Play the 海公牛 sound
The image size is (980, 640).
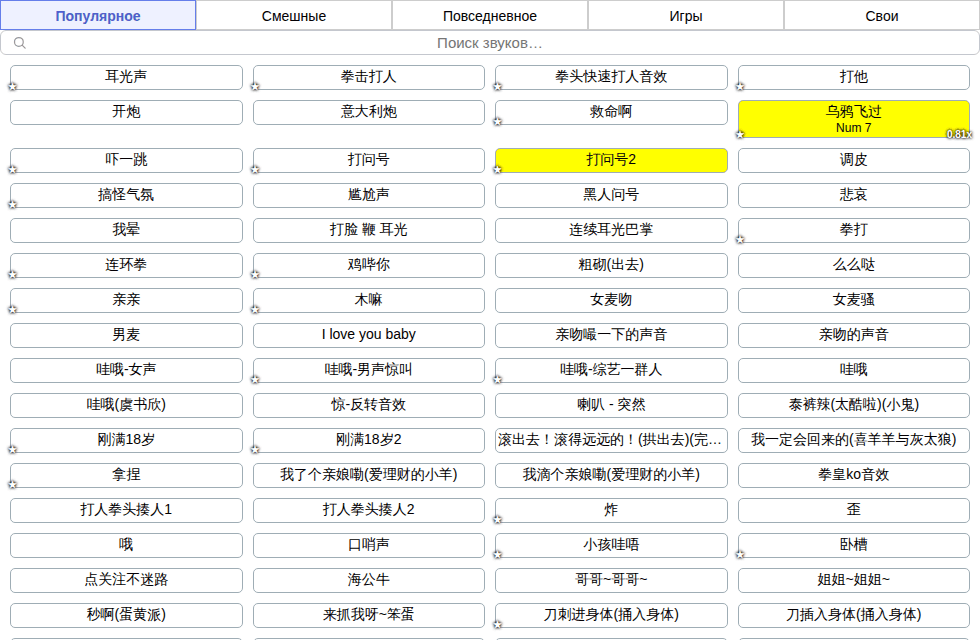click(369, 580)
